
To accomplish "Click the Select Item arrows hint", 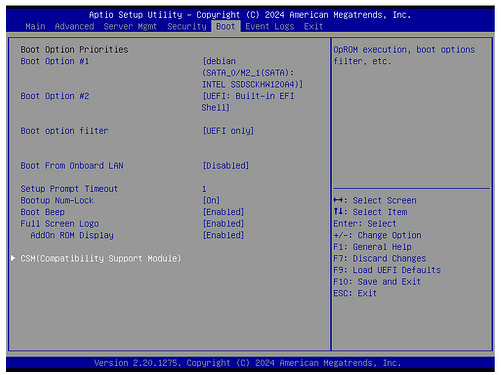I will (x=370, y=212).
